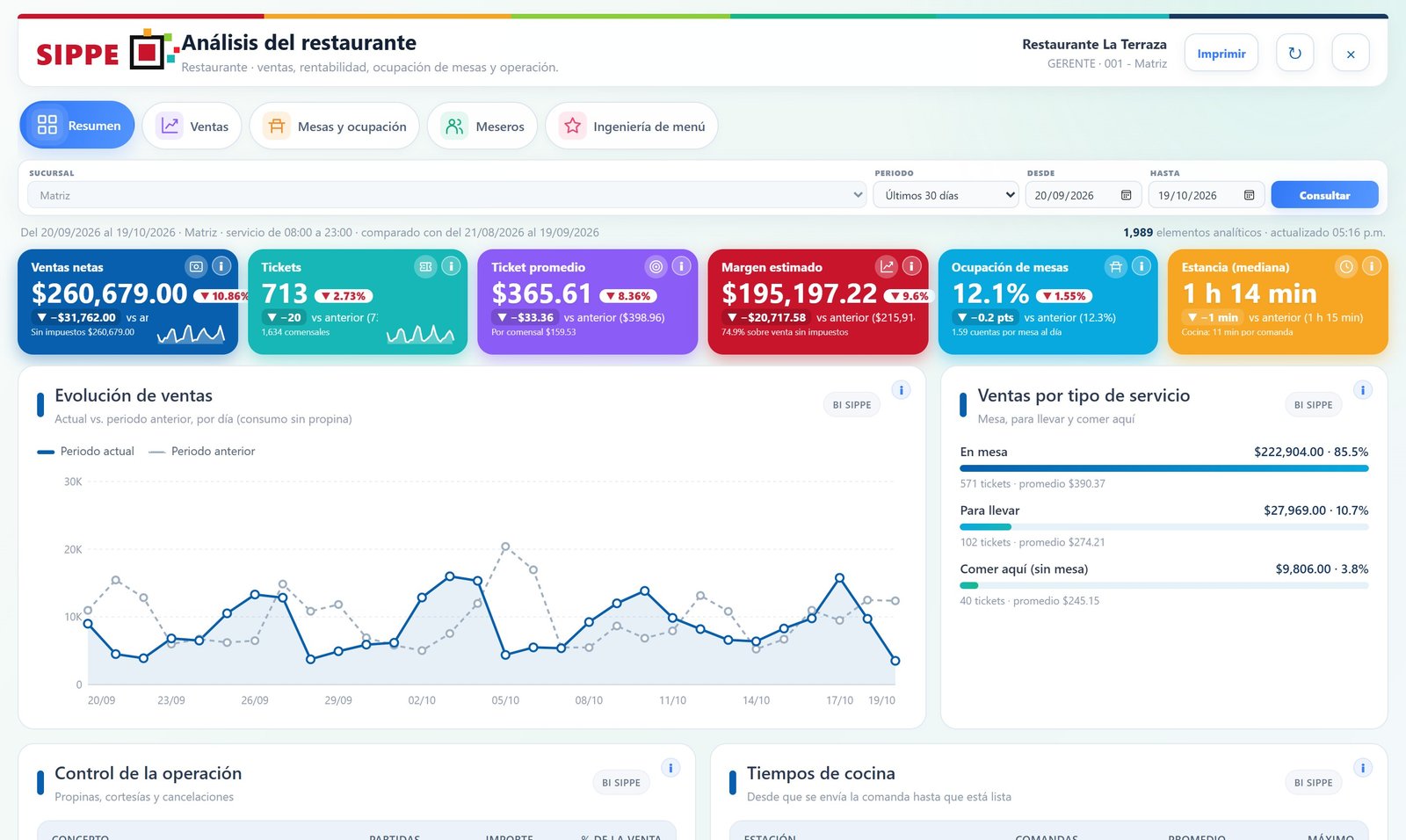
Task: Show info for Tiempos de cocina panel
Action: pos(1363,768)
